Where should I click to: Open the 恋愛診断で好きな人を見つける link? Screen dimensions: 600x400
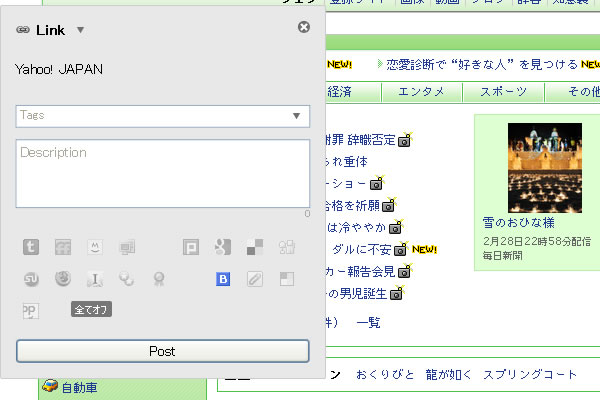tap(482, 64)
